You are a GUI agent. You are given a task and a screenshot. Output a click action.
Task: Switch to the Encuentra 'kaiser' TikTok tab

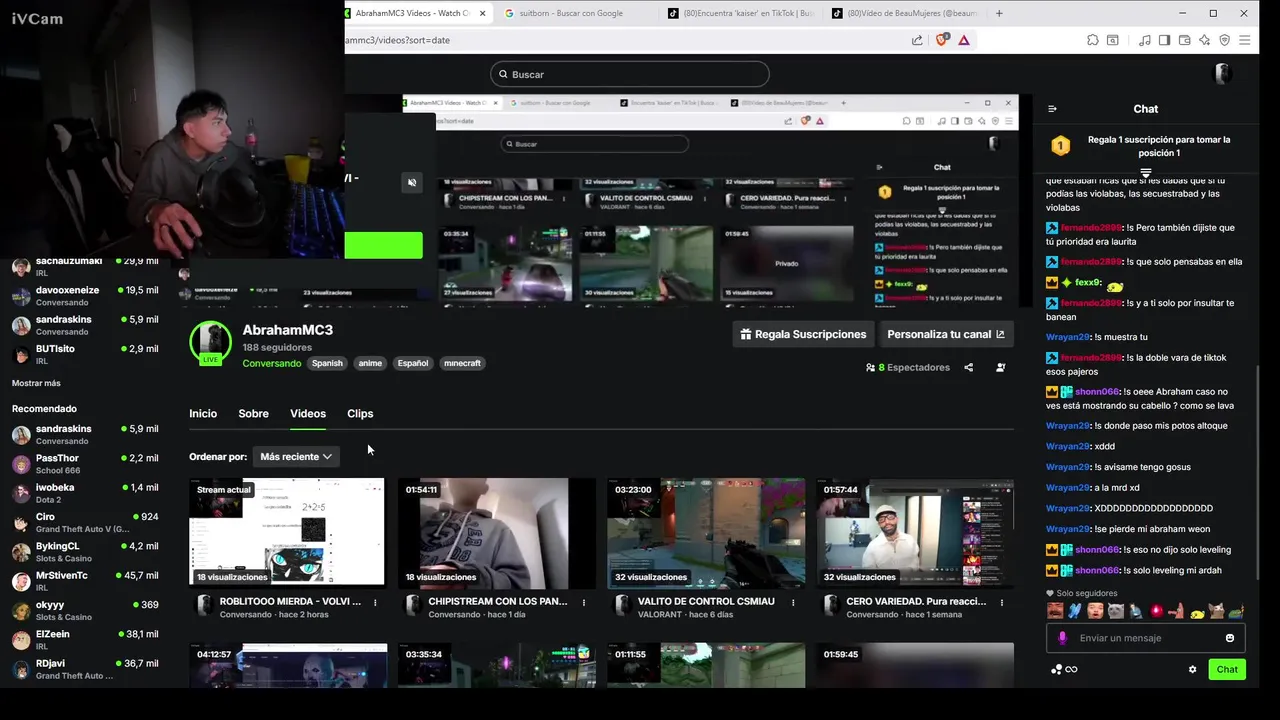coord(741,13)
